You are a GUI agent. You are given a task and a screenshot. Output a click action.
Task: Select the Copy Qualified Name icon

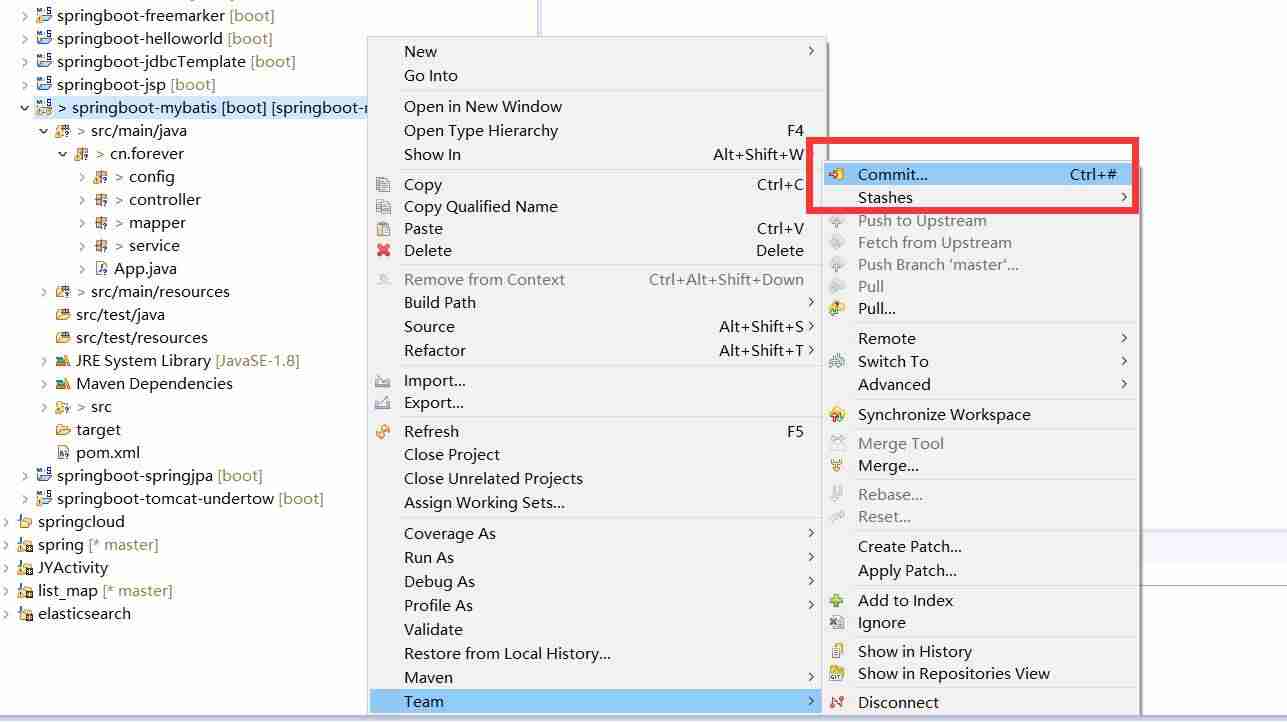tap(383, 207)
